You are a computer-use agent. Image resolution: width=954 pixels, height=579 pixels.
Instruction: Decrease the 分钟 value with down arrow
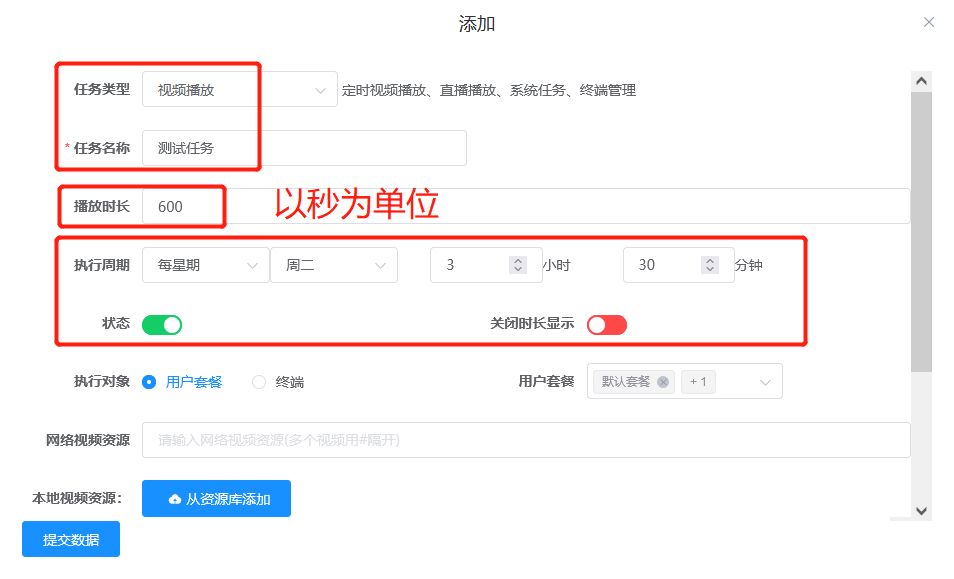pos(710,270)
